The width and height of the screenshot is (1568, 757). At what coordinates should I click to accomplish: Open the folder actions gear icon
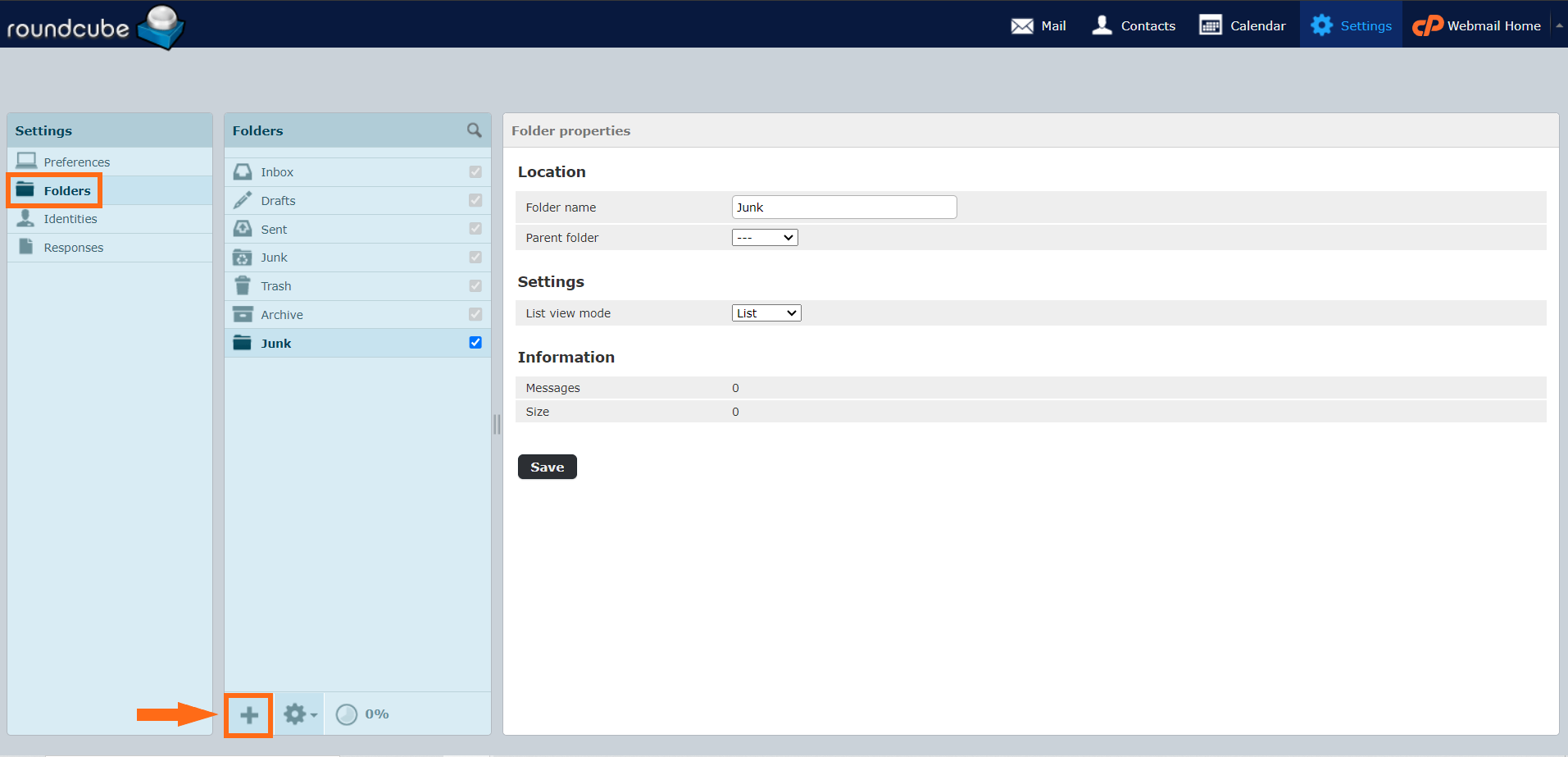tap(295, 714)
